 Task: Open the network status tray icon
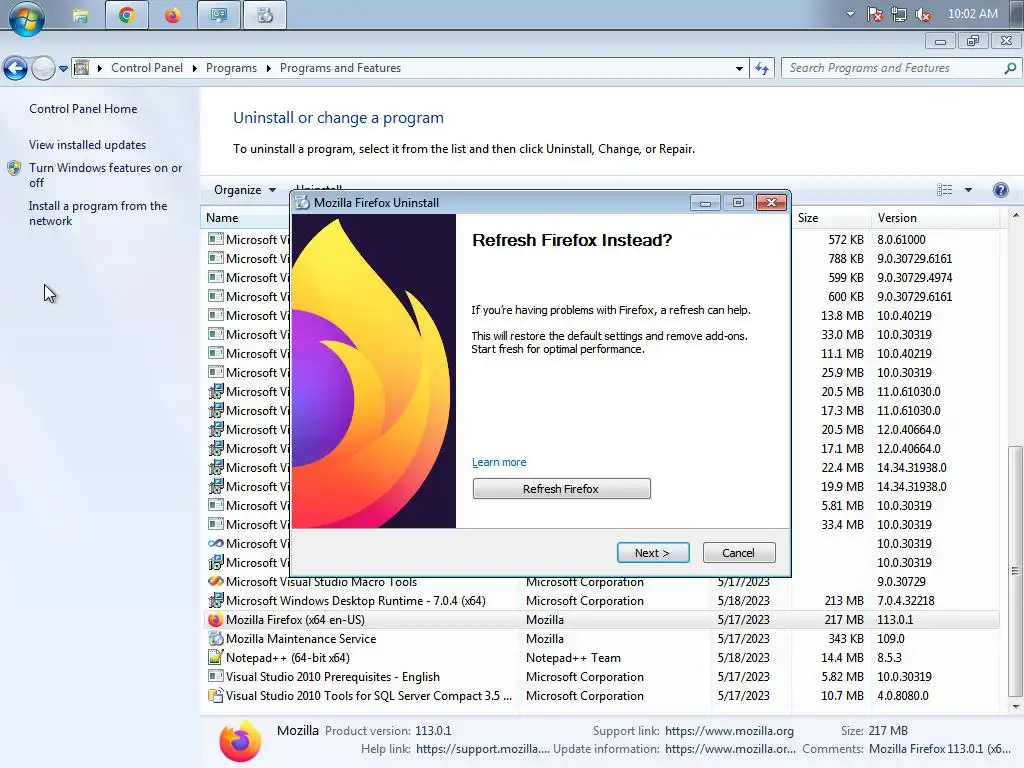[x=899, y=14]
